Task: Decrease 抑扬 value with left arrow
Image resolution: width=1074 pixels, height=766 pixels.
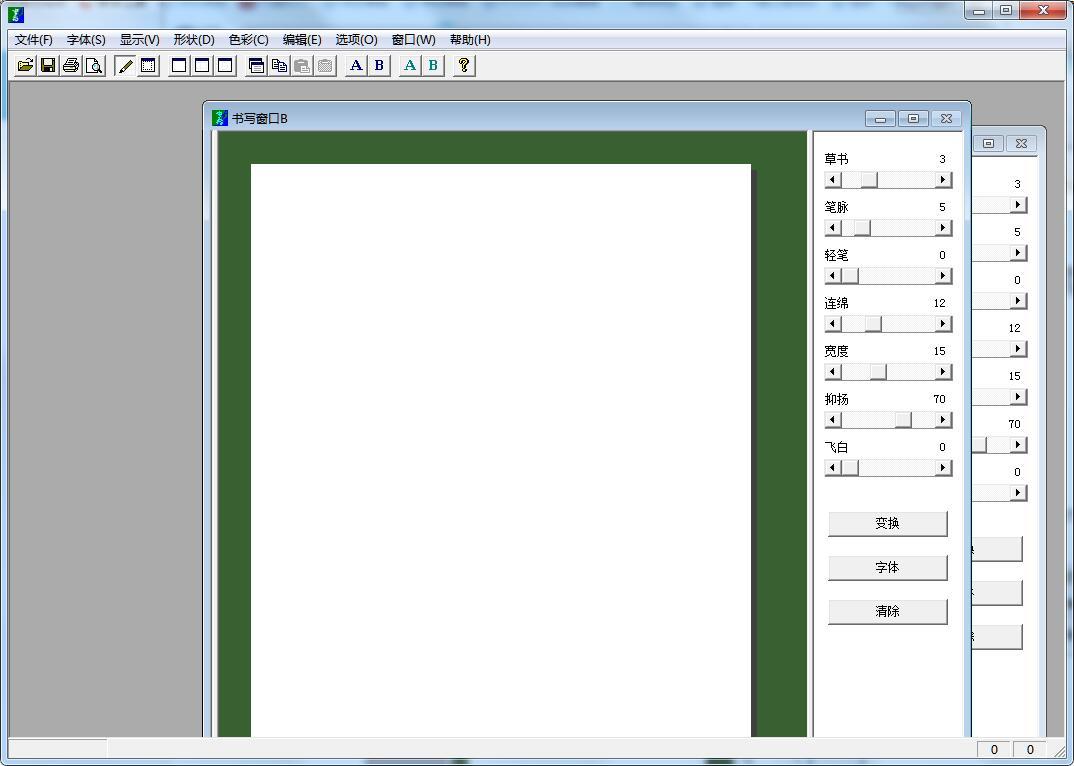Action: pos(833,420)
